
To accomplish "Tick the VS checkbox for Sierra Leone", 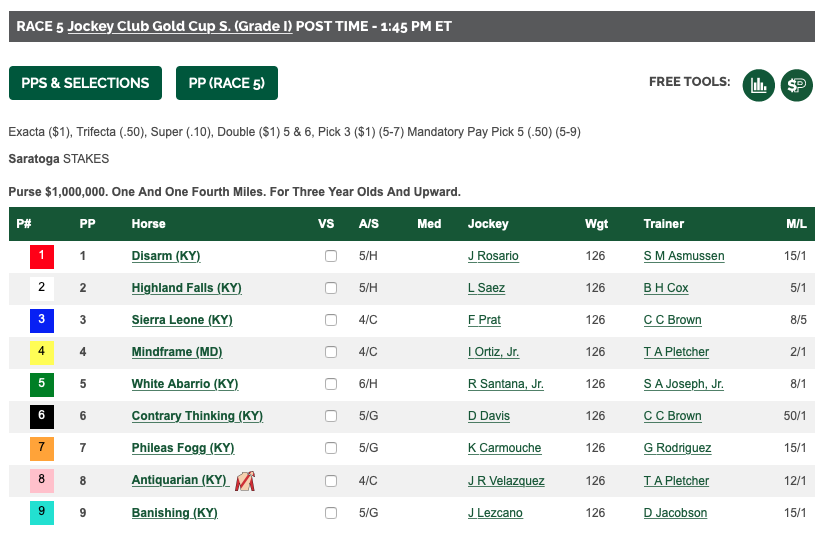I will coord(331,320).
